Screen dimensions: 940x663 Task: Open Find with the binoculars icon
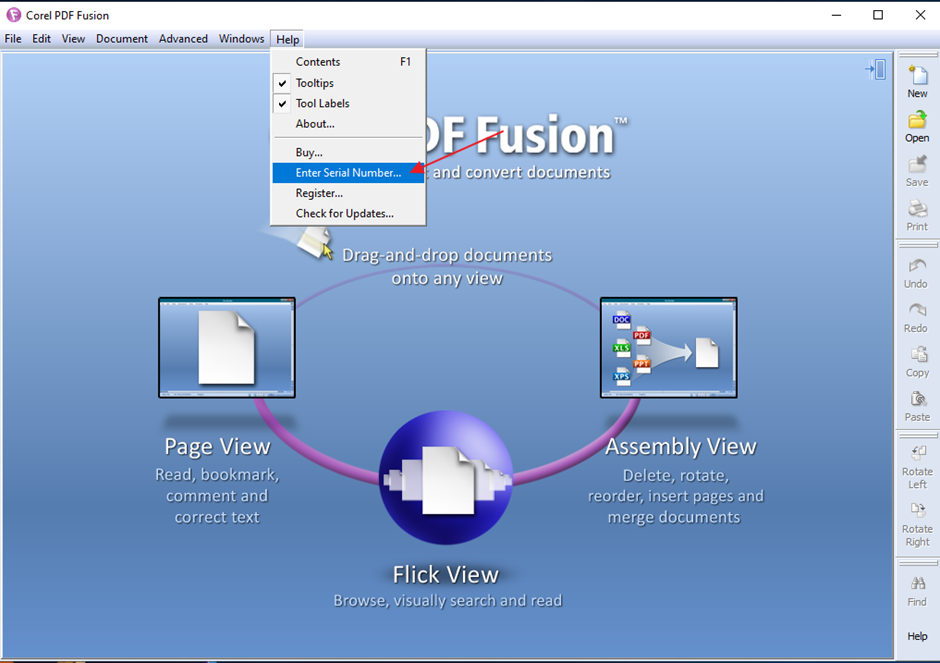click(x=917, y=584)
